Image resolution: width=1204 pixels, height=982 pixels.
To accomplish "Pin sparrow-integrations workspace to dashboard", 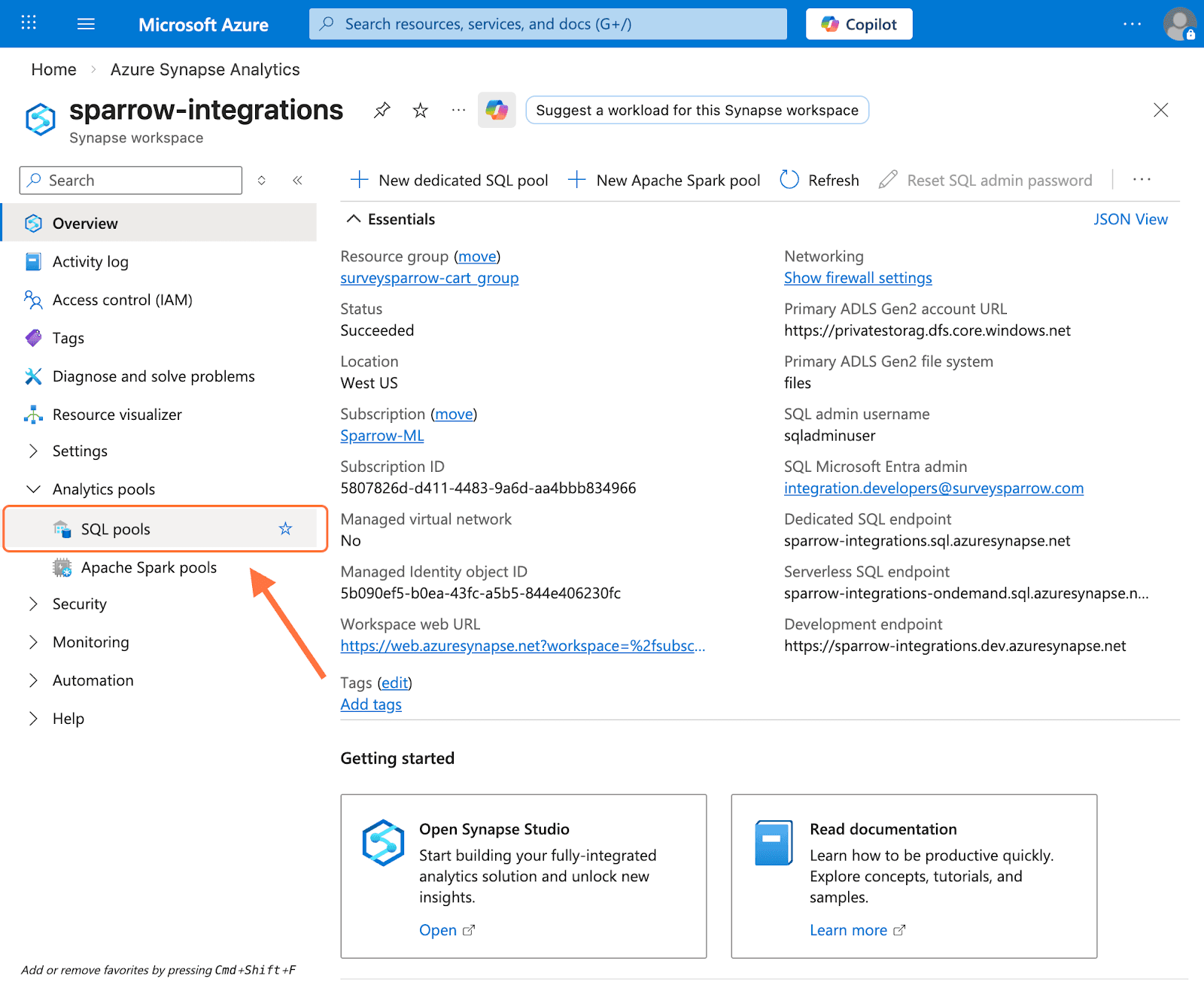I will (x=382, y=111).
